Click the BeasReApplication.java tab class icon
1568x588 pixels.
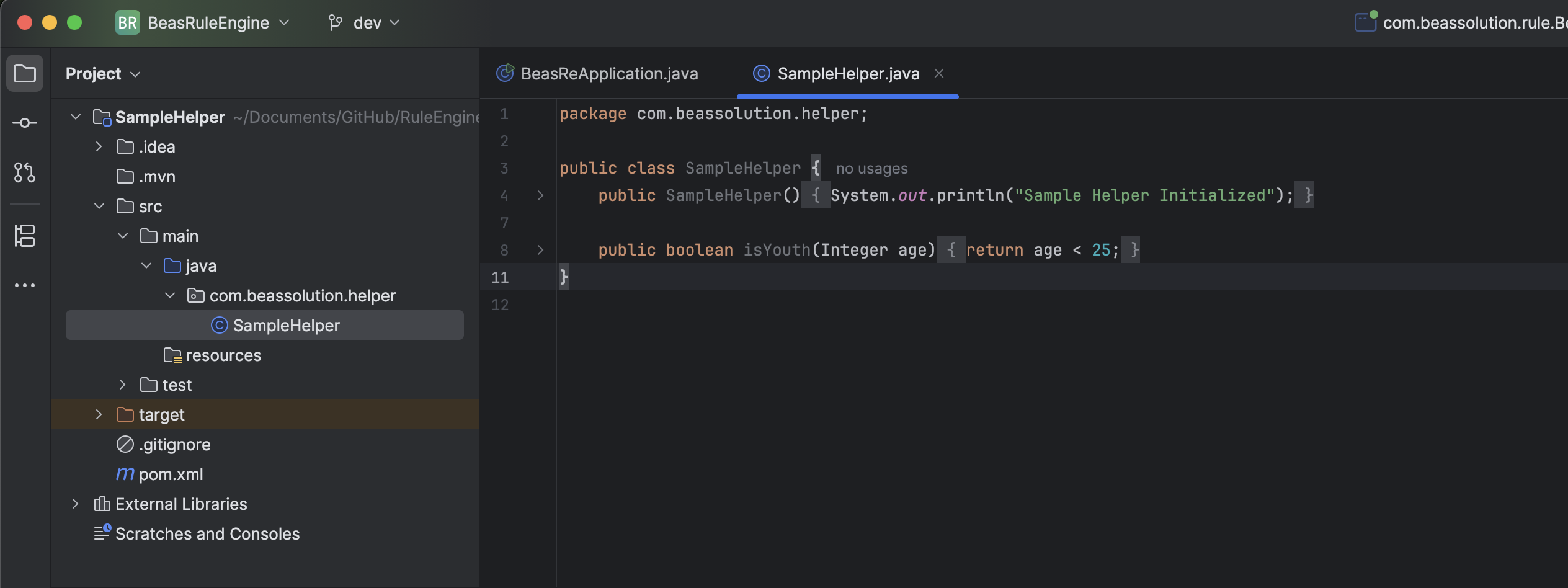505,73
